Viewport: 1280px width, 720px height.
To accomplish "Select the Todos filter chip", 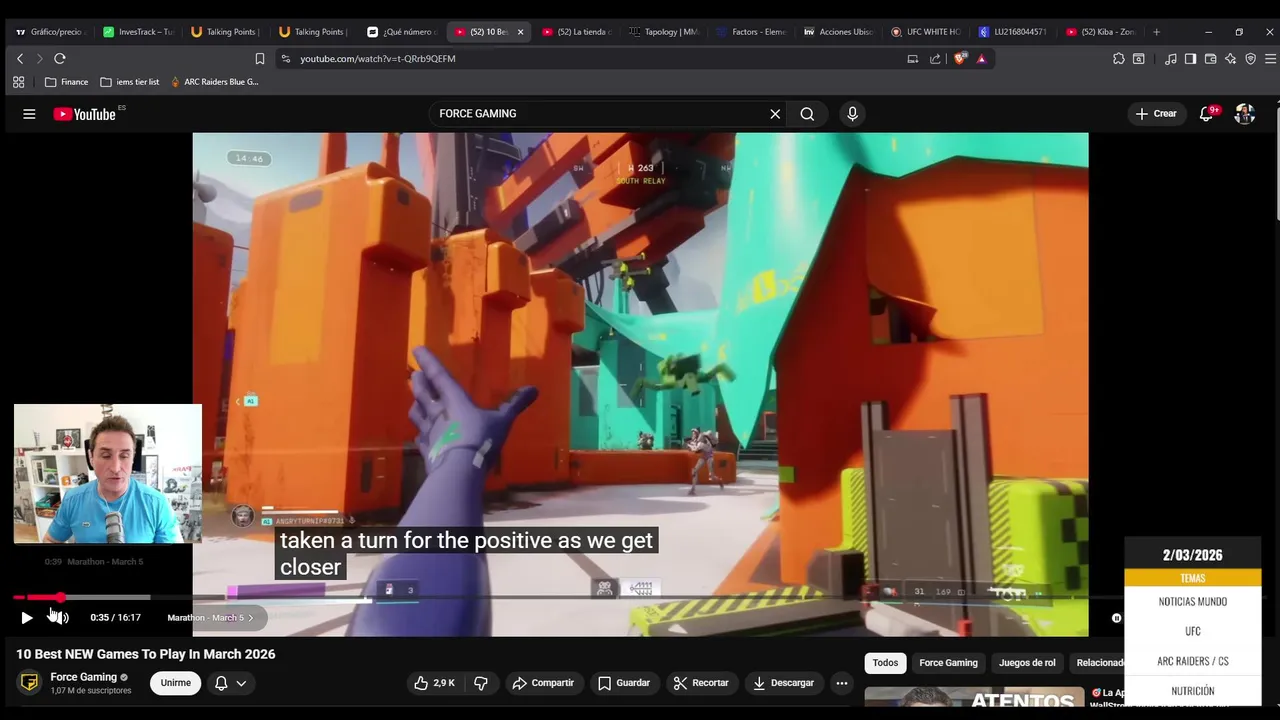I will (x=885, y=663).
